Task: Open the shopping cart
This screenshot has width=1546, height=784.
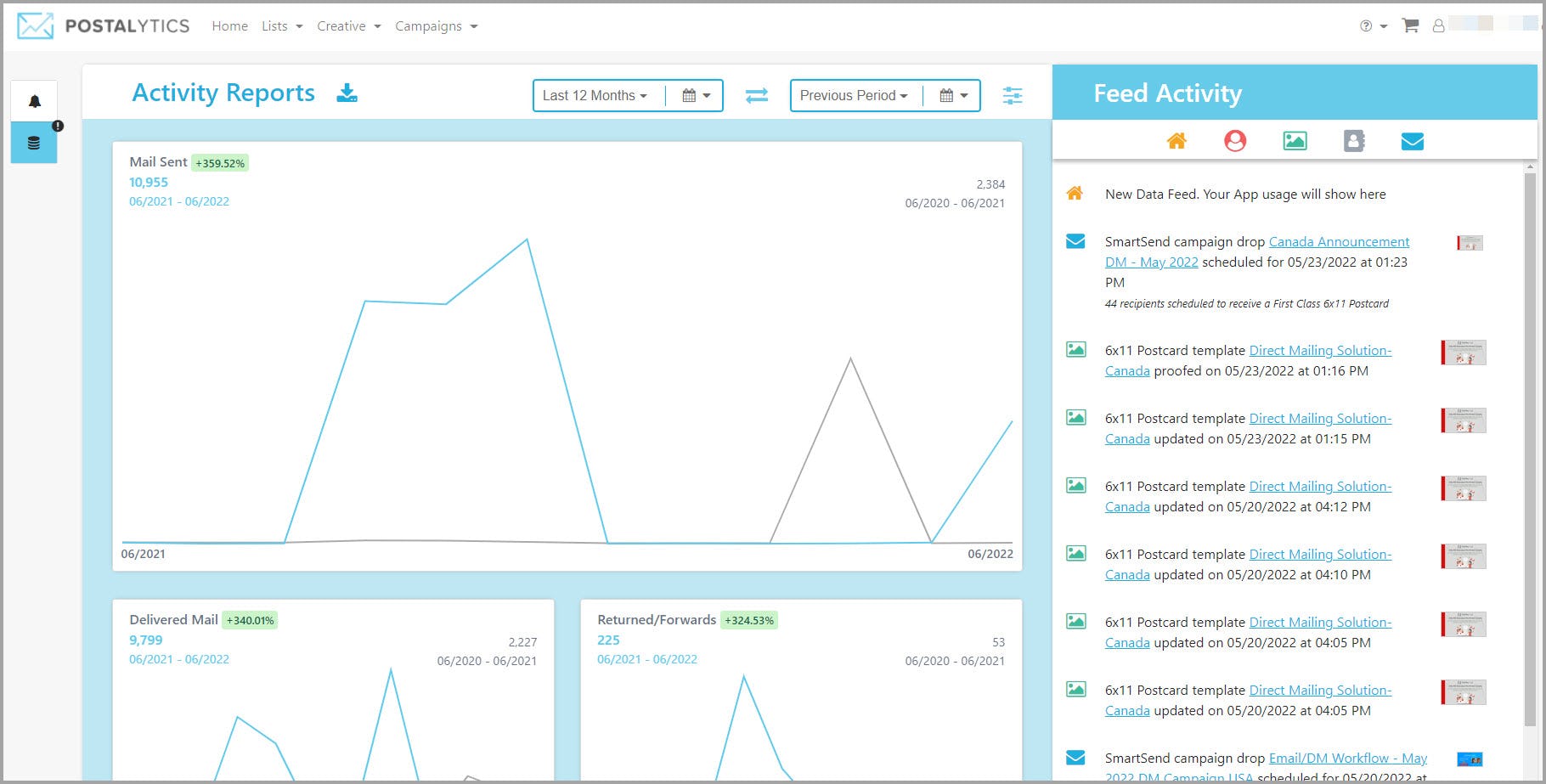Action: 1410,25
